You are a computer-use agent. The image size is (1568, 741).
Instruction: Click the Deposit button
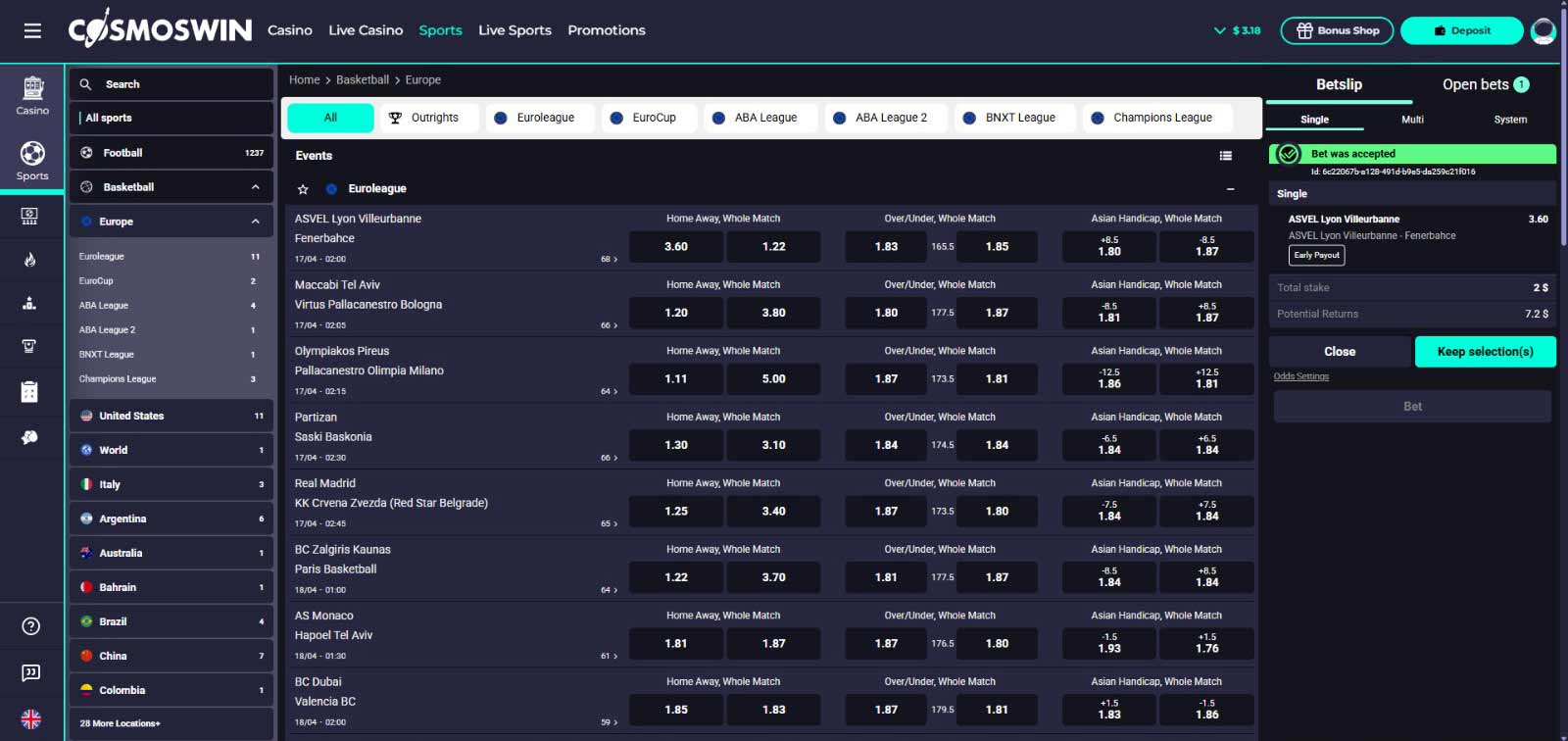tap(1462, 30)
